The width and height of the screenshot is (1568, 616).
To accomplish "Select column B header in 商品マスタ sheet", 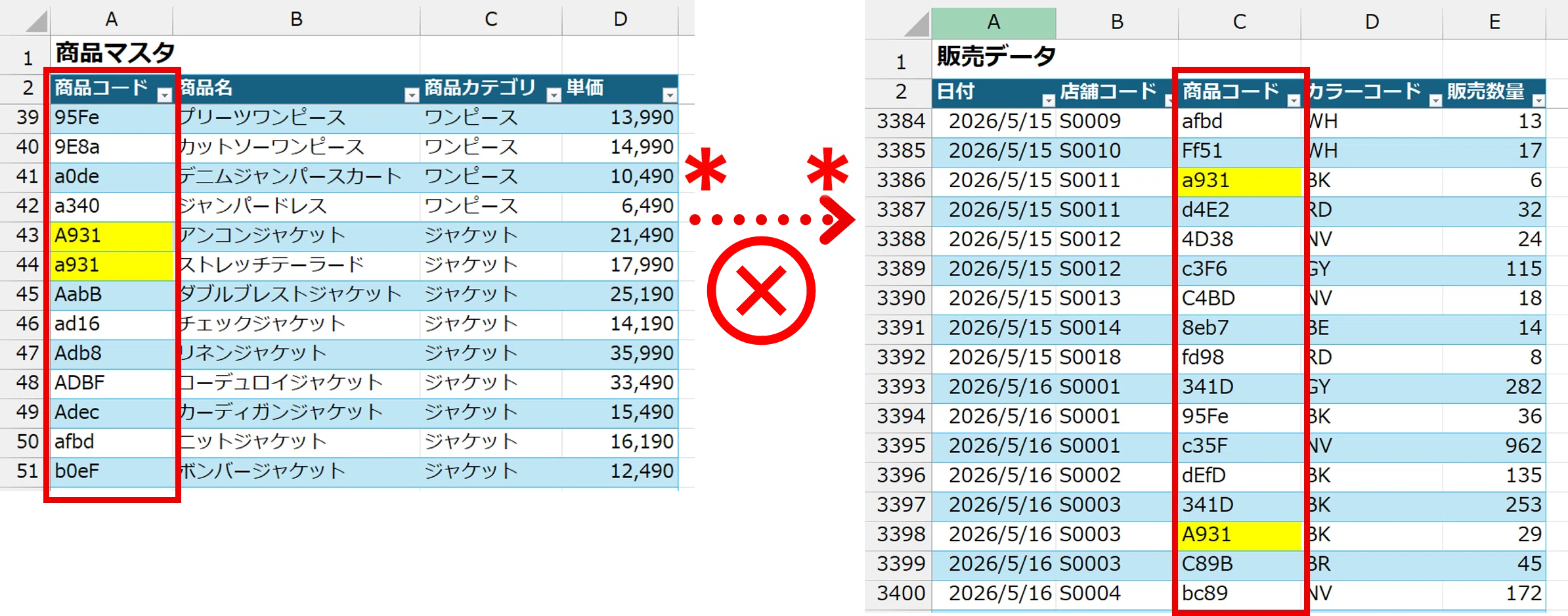I will [296, 20].
